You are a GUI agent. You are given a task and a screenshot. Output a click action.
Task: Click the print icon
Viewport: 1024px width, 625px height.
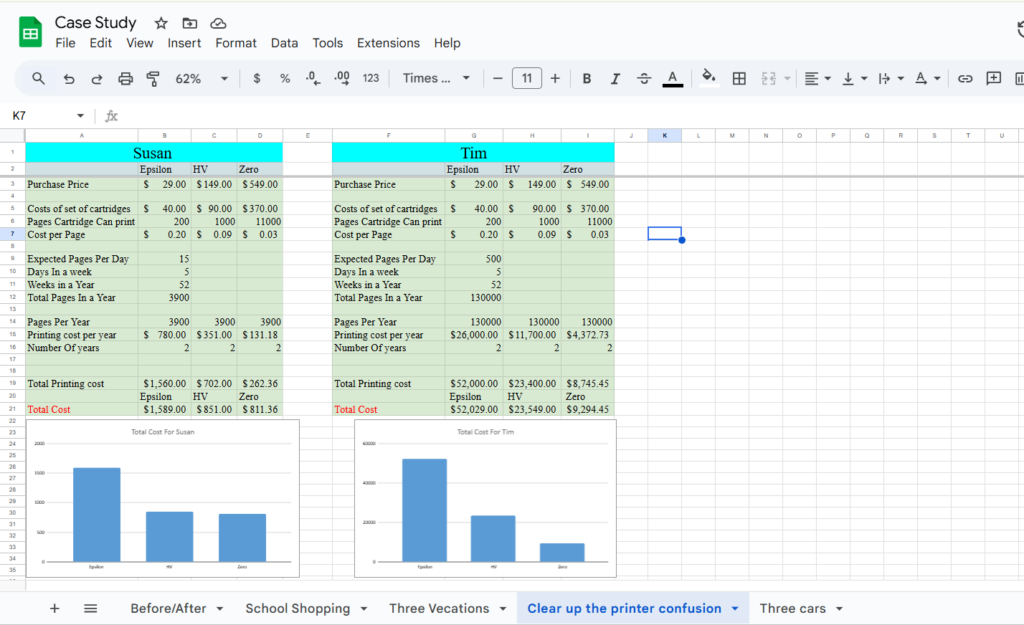pyautogui.click(x=125, y=79)
